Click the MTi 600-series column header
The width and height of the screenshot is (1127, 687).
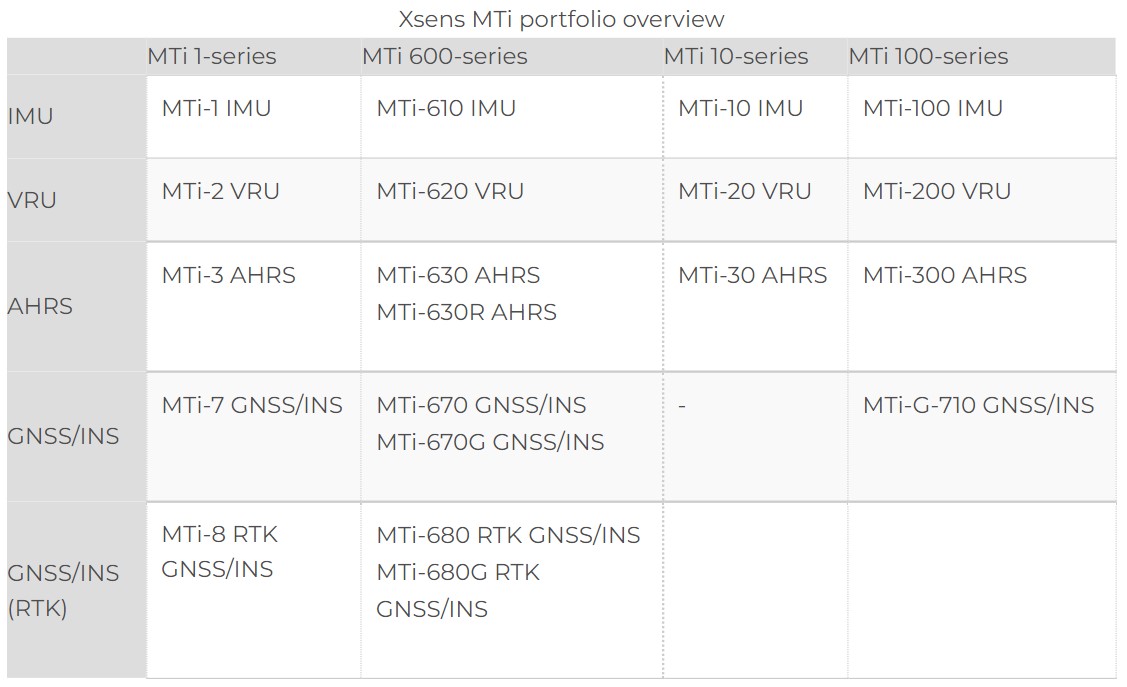pyautogui.click(x=444, y=56)
